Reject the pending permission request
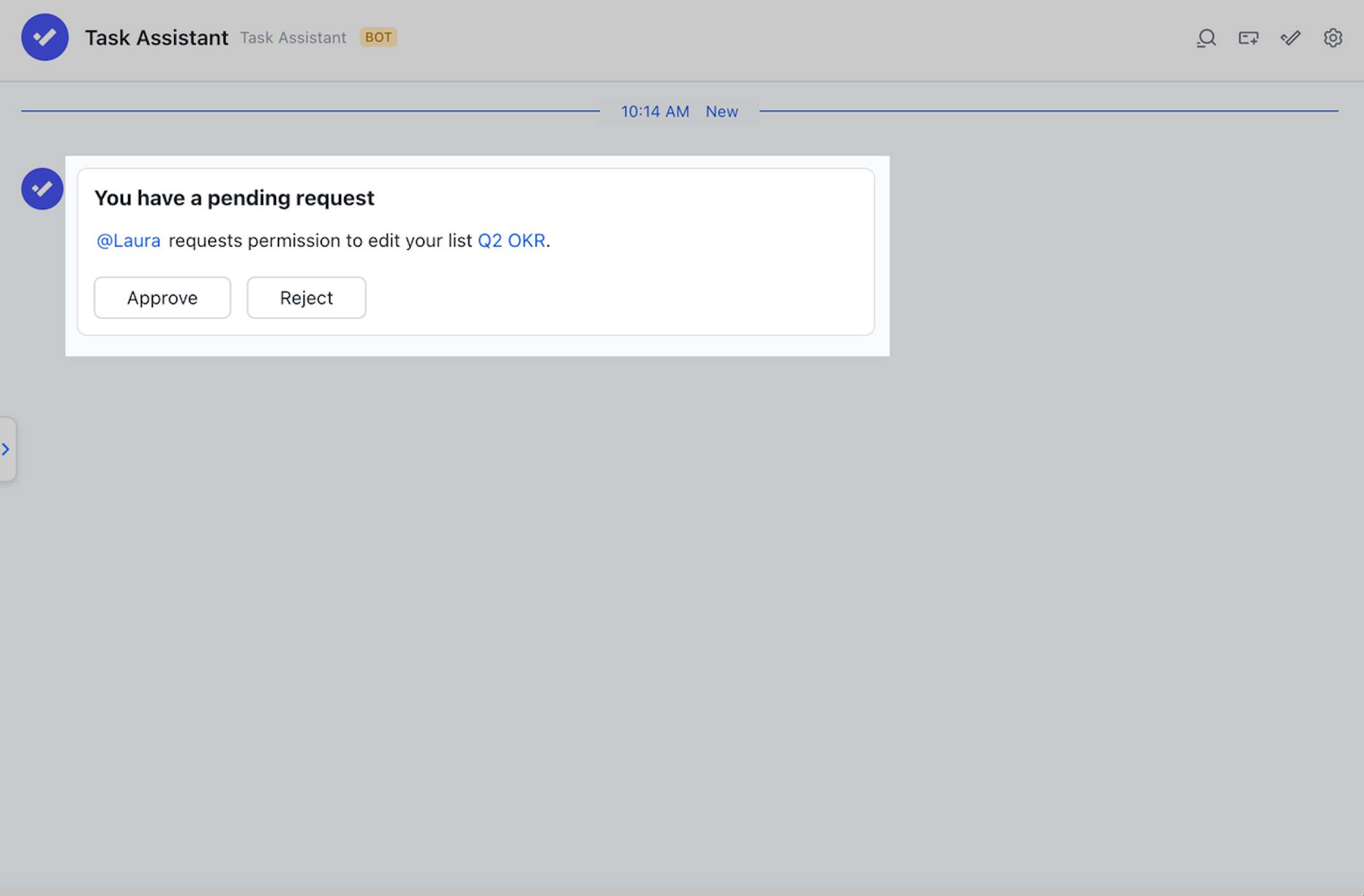 306,298
